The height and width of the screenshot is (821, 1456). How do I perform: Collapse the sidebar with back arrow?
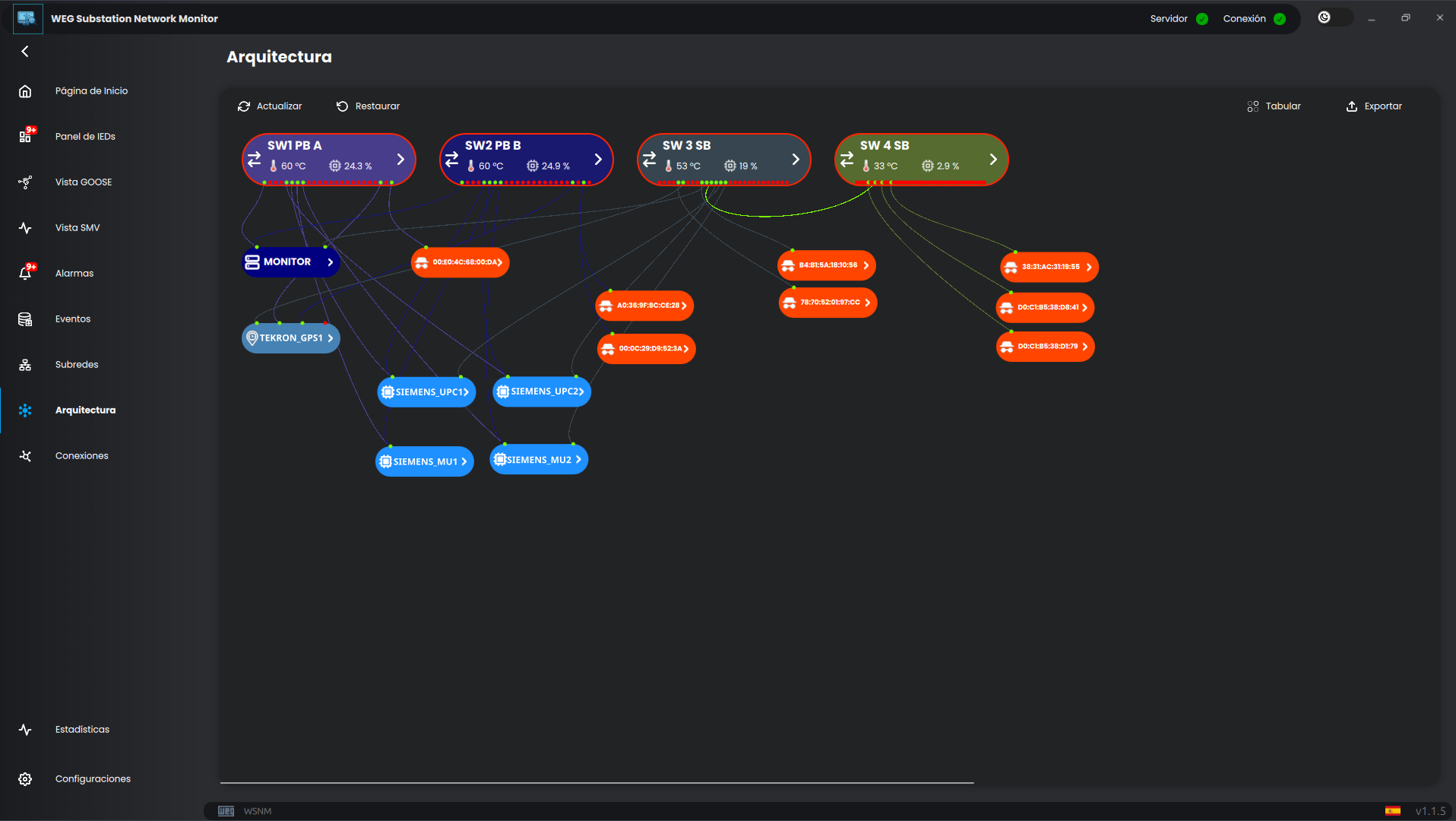click(x=25, y=52)
